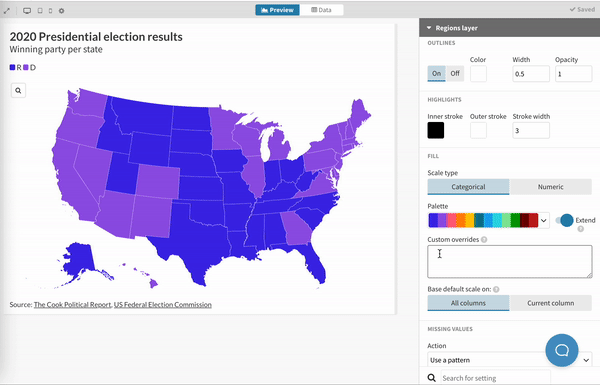Select the desktop preview size icon
The width and height of the screenshot is (600, 385).
click(x=27, y=11)
